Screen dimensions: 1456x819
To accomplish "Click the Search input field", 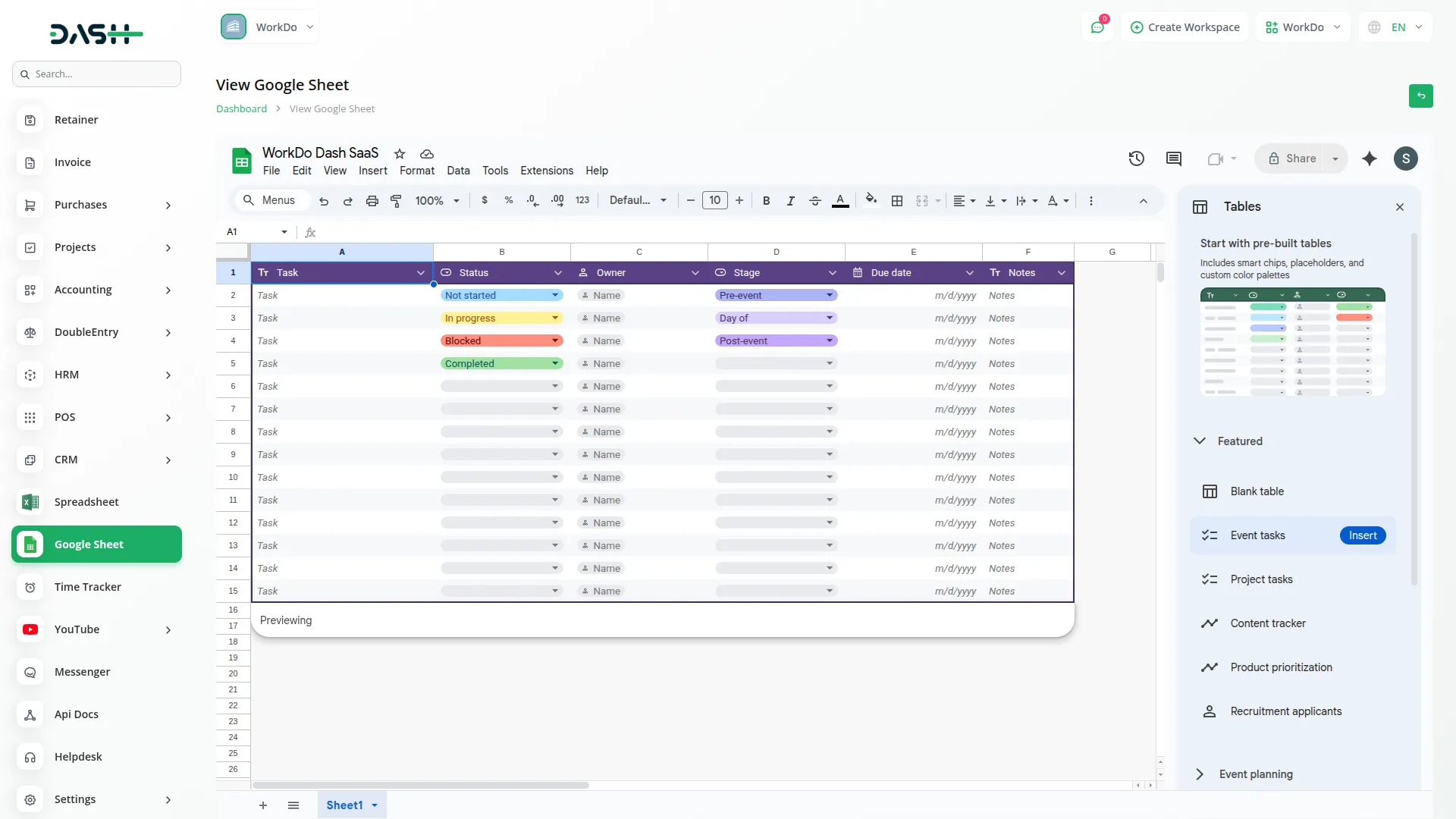I will tap(96, 74).
